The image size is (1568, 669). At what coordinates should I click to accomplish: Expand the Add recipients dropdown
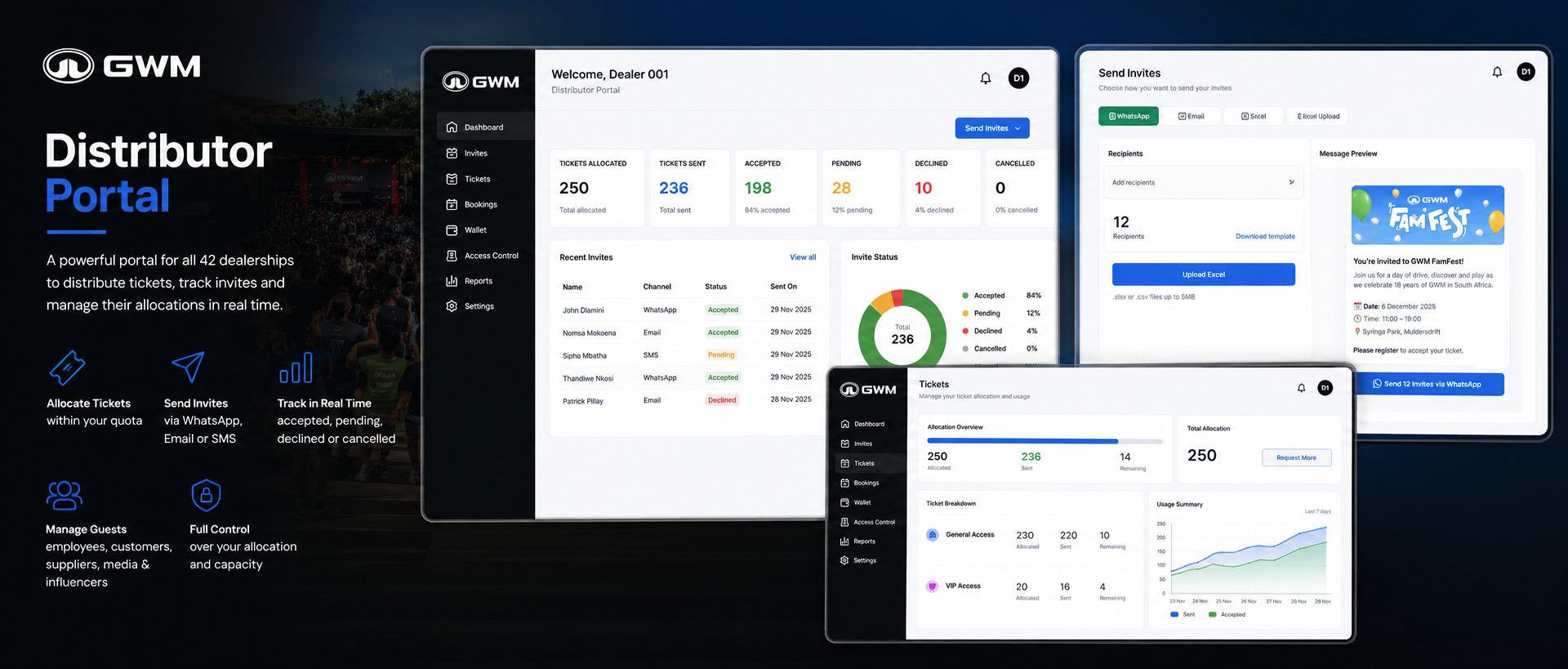click(x=1204, y=182)
